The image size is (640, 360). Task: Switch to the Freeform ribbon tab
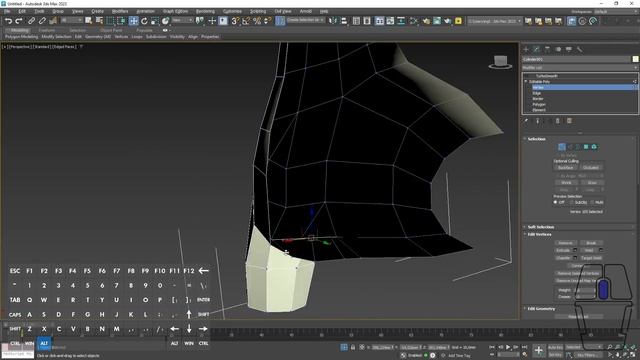click(x=47, y=30)
